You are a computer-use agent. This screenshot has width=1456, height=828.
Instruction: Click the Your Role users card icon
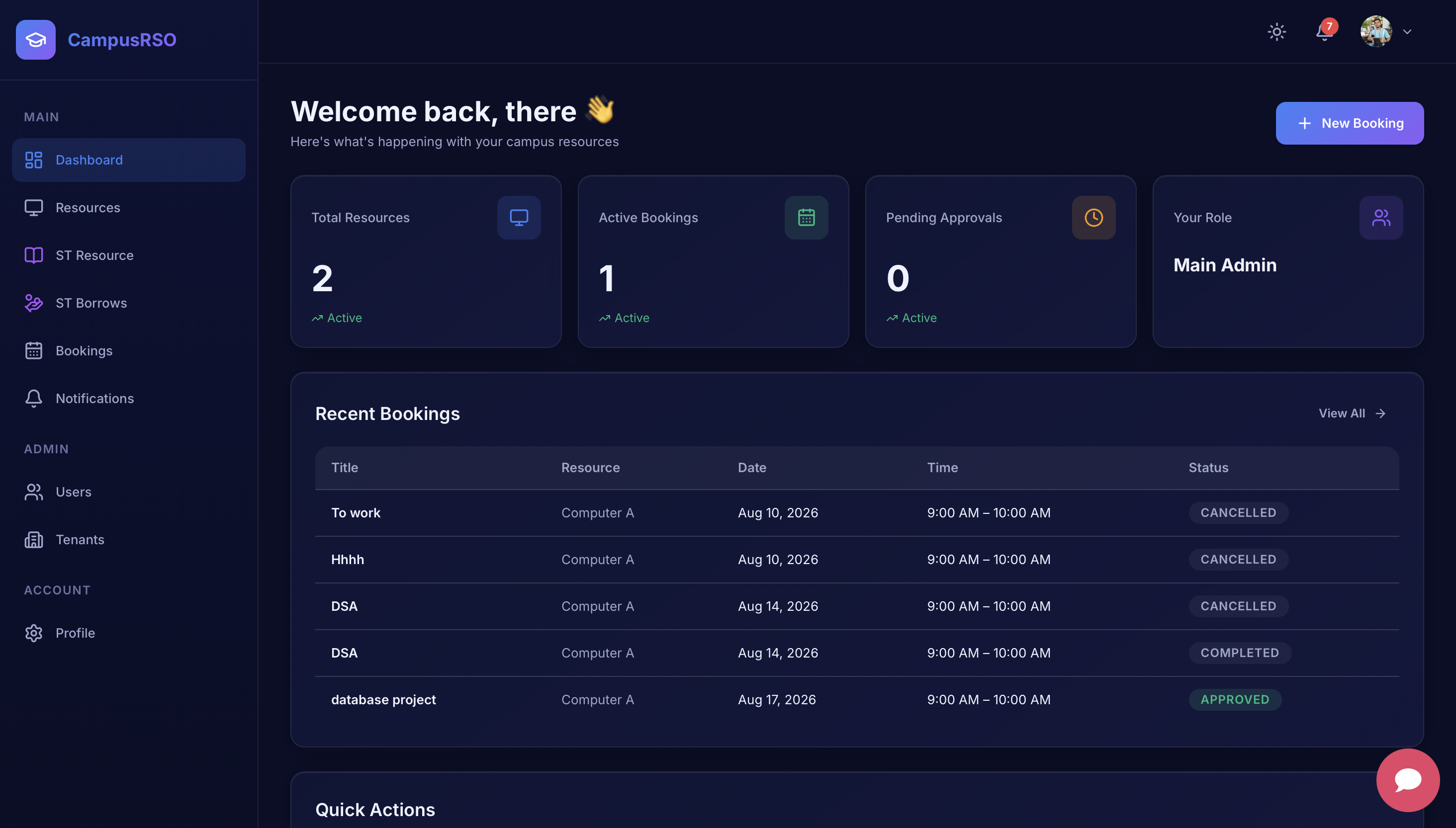tap(1381, 218)
